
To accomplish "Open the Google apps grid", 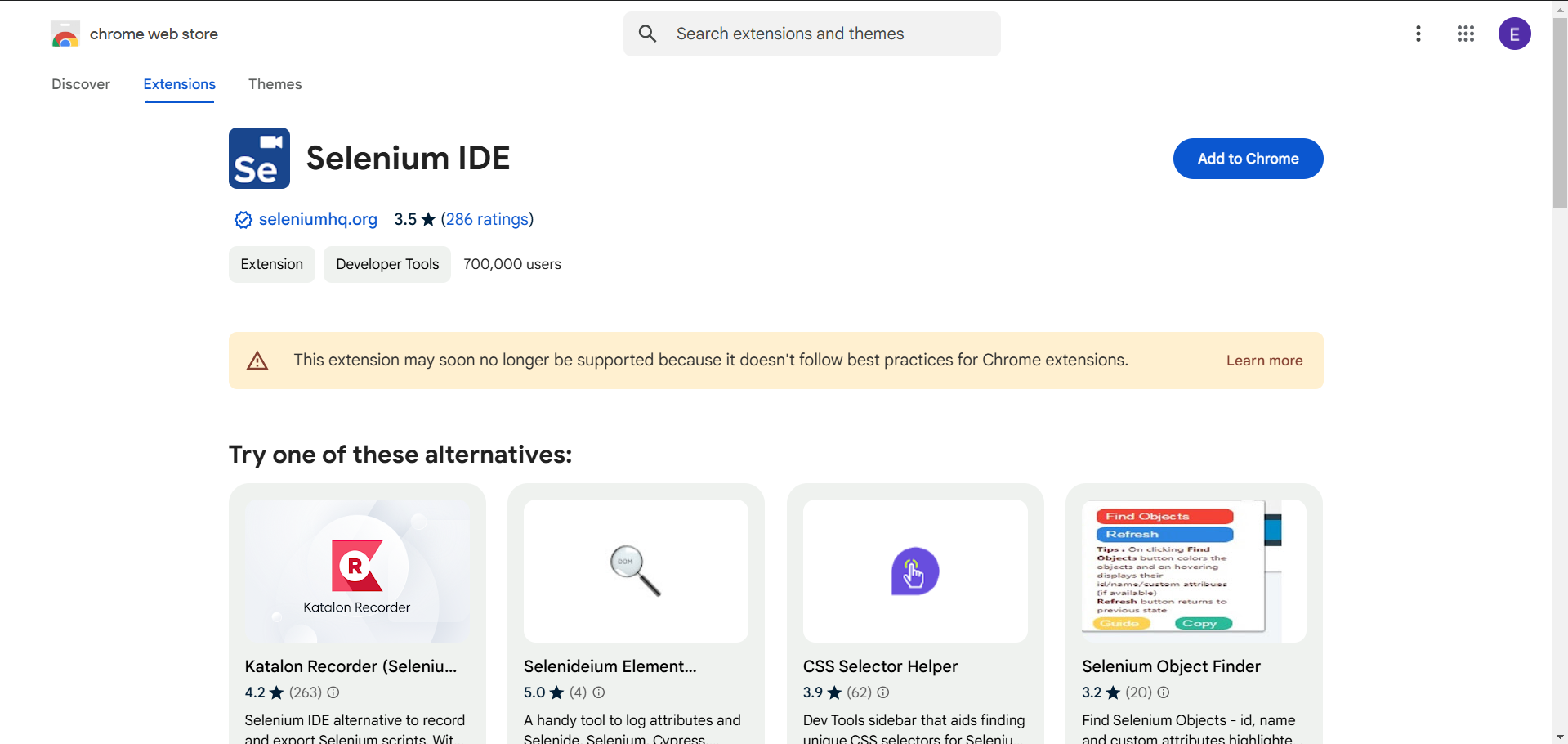I will pyautogui.click(x=1466, y=34).
